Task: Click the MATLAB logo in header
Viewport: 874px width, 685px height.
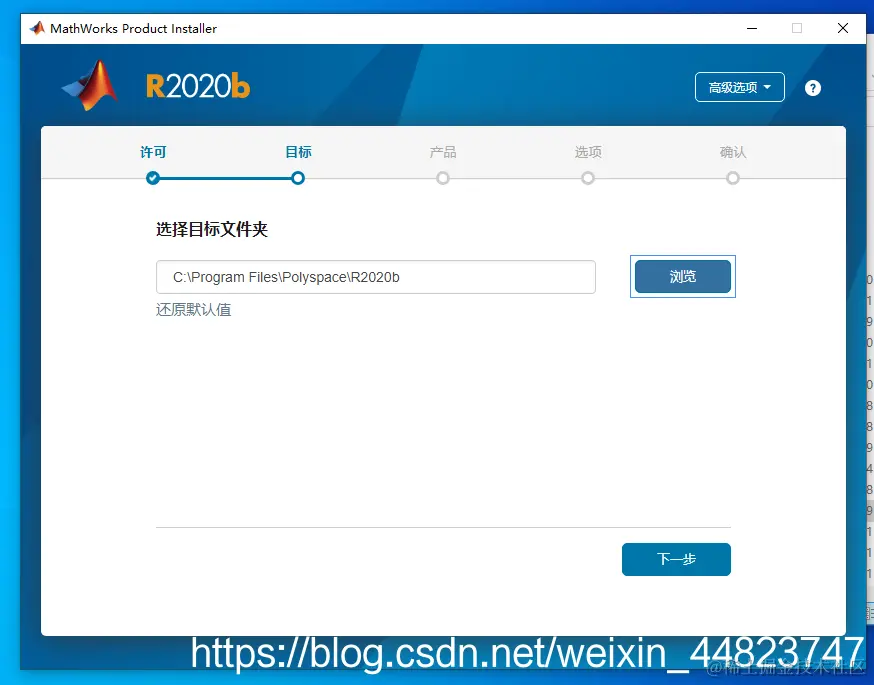Action: [x=89, y=86]
